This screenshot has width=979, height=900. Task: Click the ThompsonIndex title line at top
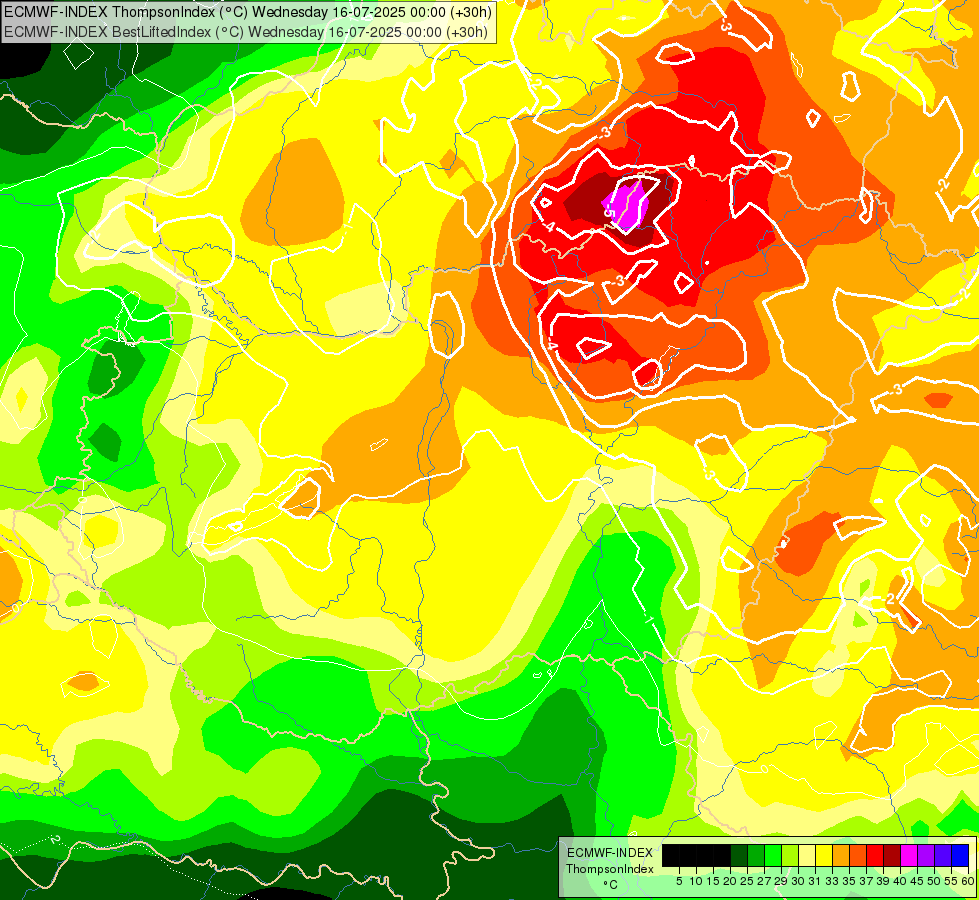248,11
